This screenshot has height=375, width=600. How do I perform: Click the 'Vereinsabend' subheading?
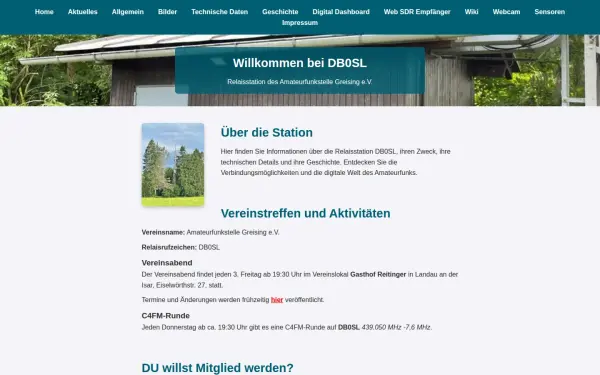click(x=167, y=263)
